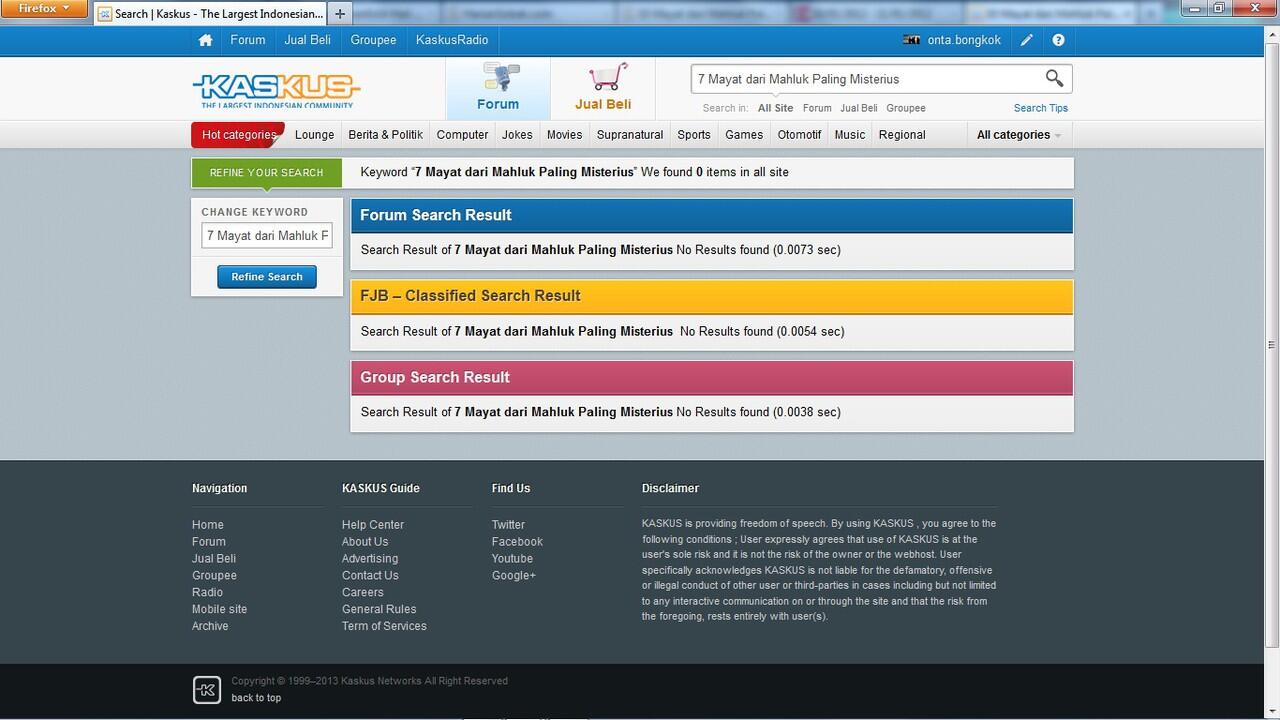Open Jual Beli in the top bar
Screen dimensions: 1280x720
pos(307,40)
